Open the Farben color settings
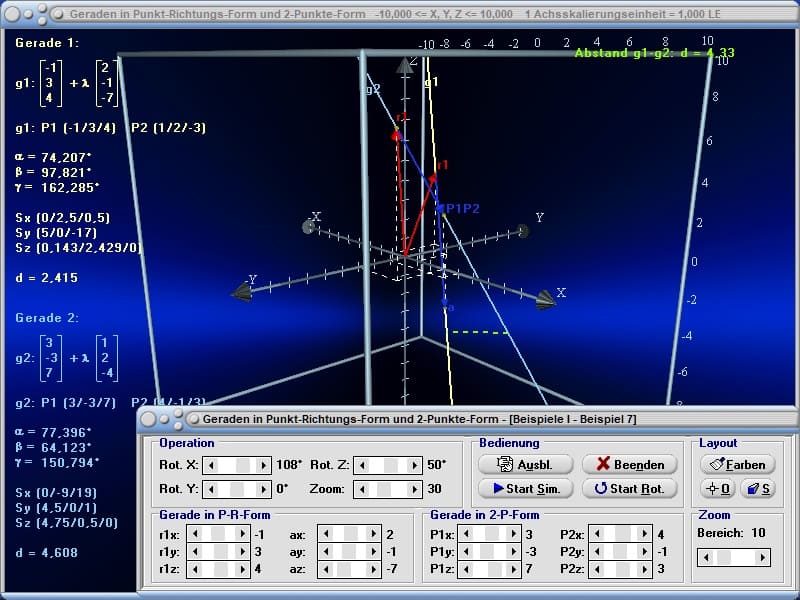The image size is (800, 600). coord(738,464)
